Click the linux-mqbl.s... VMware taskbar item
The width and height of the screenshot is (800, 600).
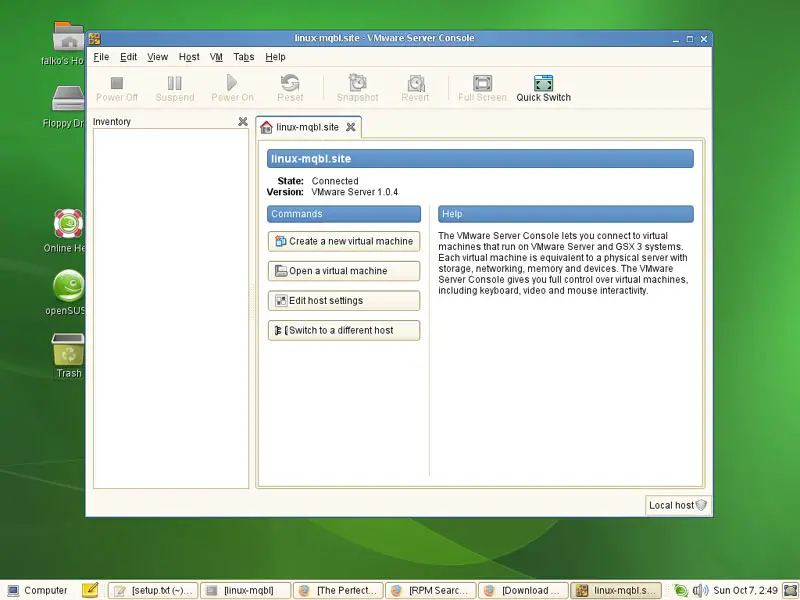tap(616, 590)
